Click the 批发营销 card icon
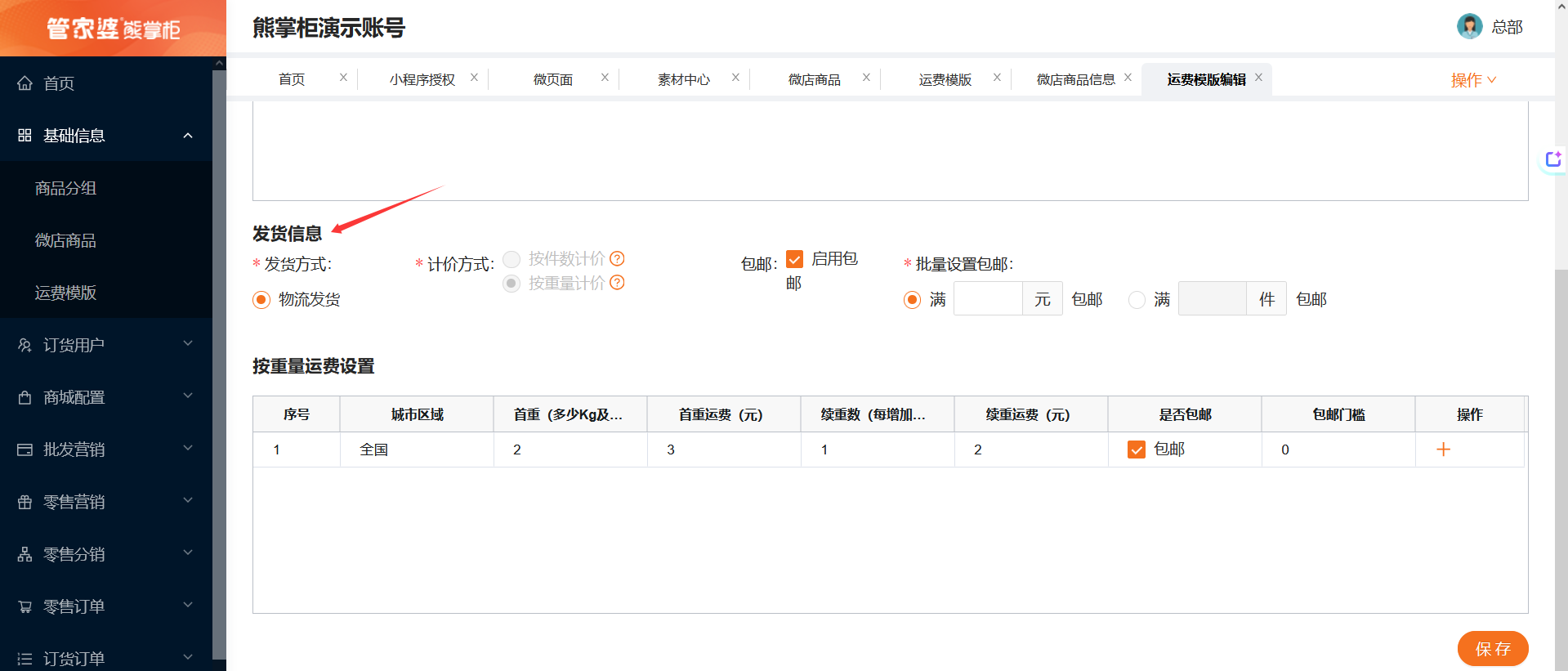 pyautogui.click(x=25, y=450)
